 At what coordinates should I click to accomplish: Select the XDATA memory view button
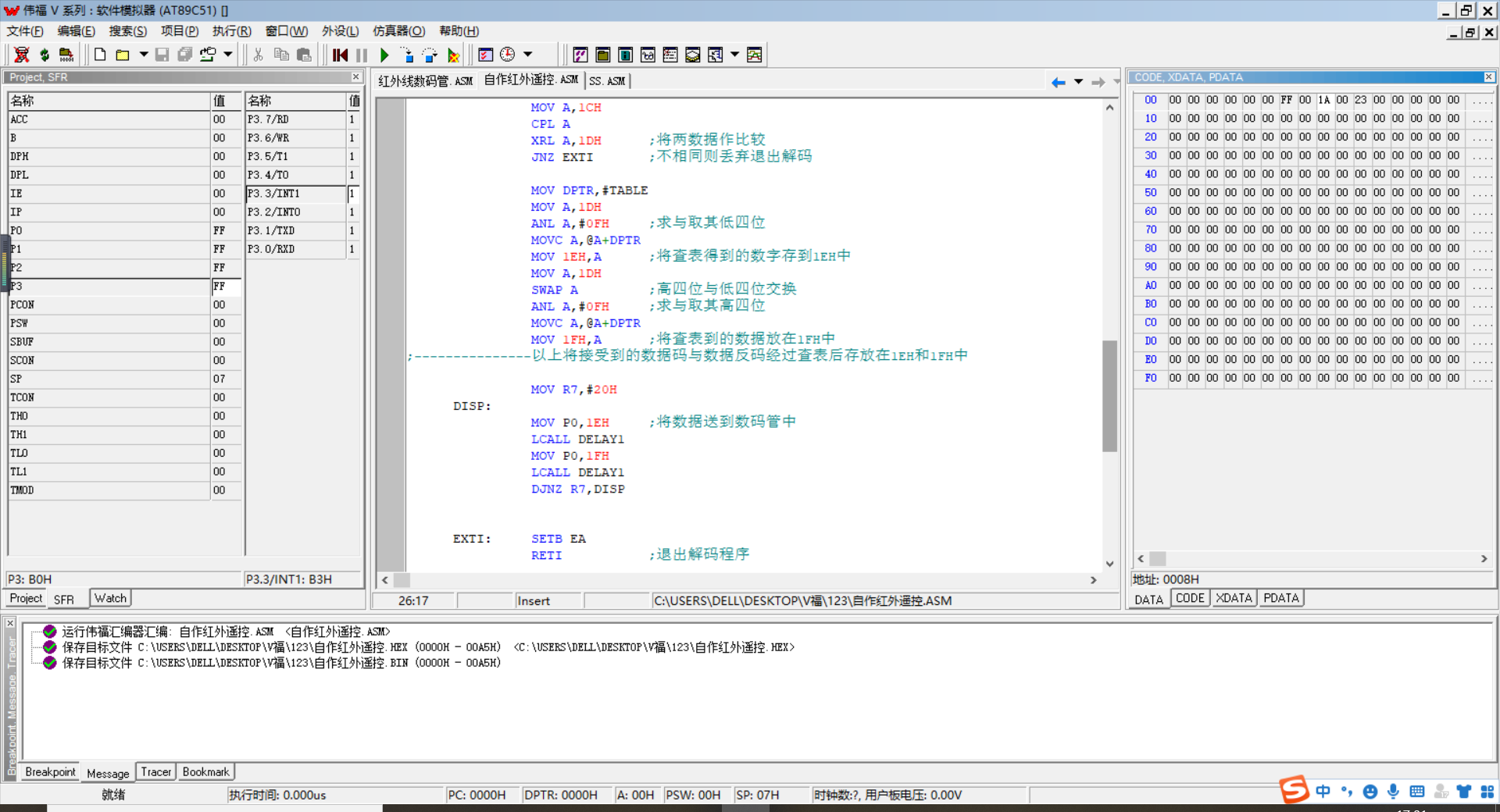click(1234, 598)
